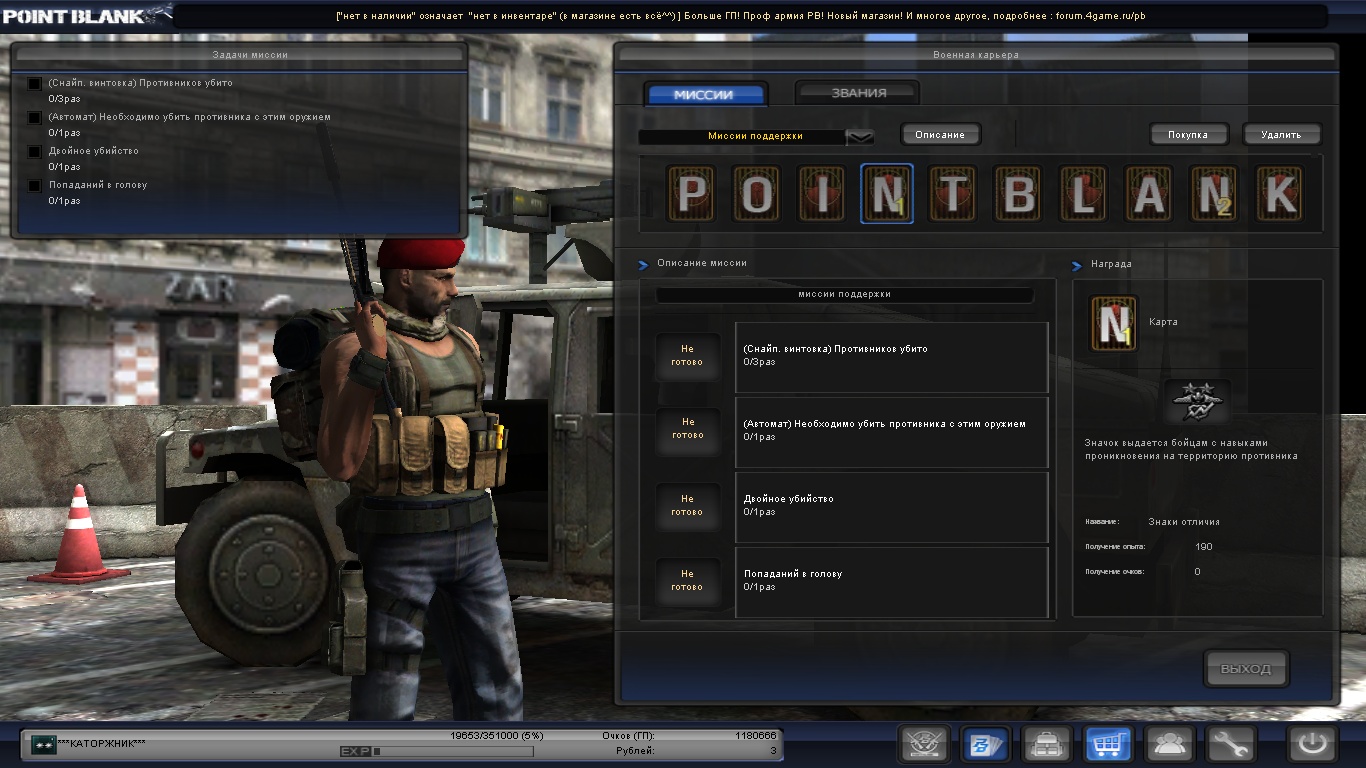
Task: Click the reward badge description text
Action: click(1191, 449)
